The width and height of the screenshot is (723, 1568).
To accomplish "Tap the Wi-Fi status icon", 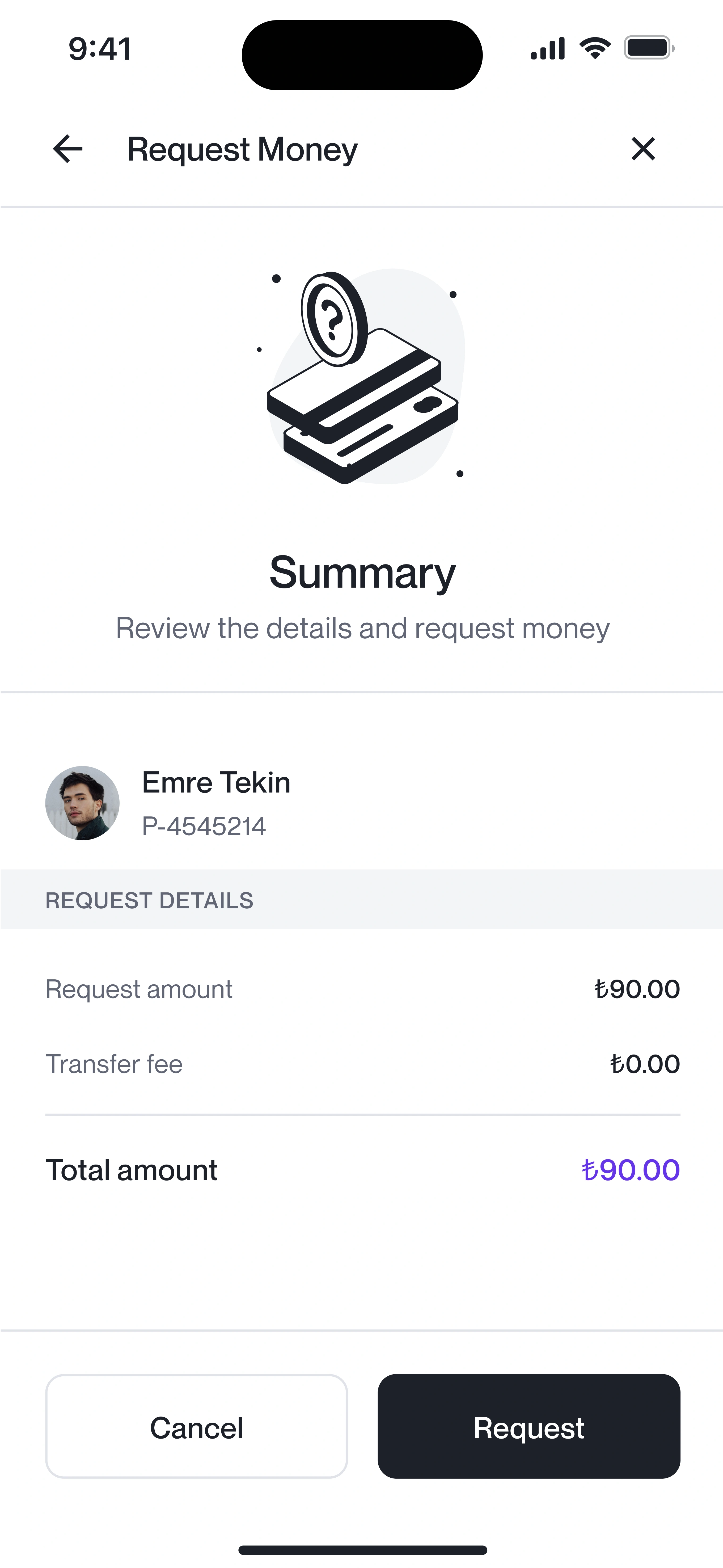I will 595,48.
